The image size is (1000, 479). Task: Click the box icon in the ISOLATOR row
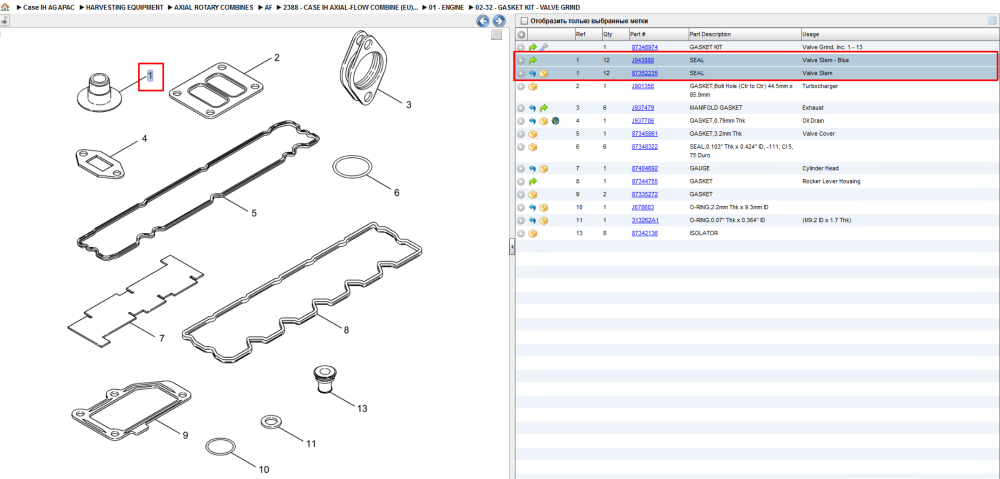click(x=533, y=233)
